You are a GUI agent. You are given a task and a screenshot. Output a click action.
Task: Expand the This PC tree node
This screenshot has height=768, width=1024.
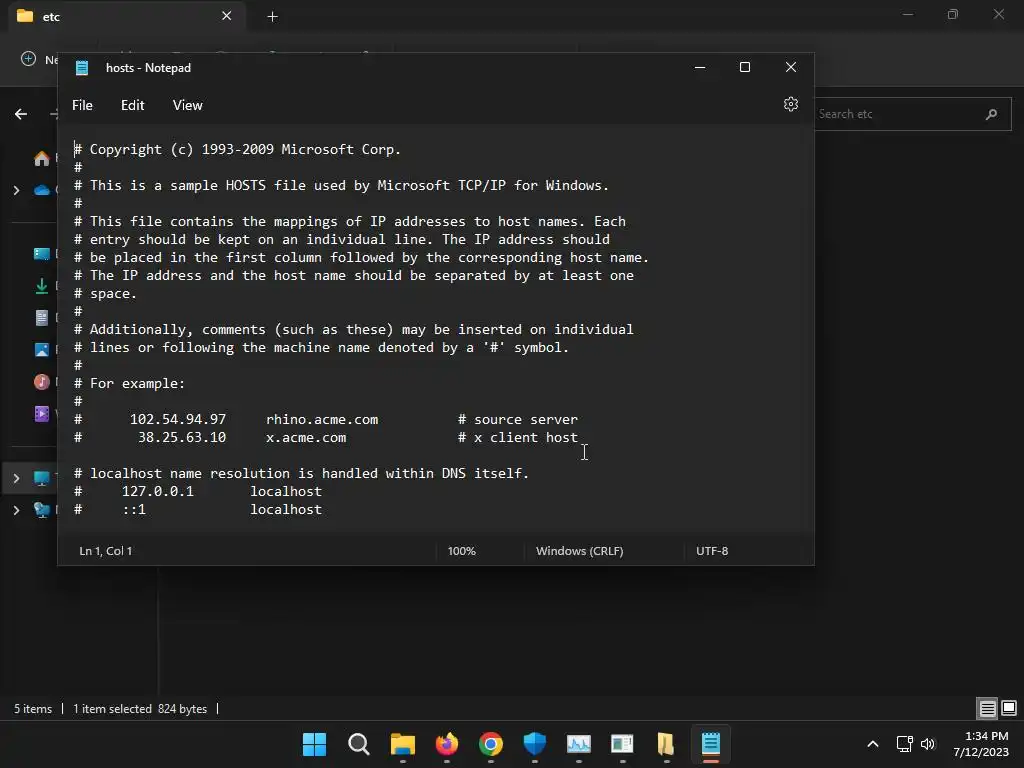[x=16, y=478]
